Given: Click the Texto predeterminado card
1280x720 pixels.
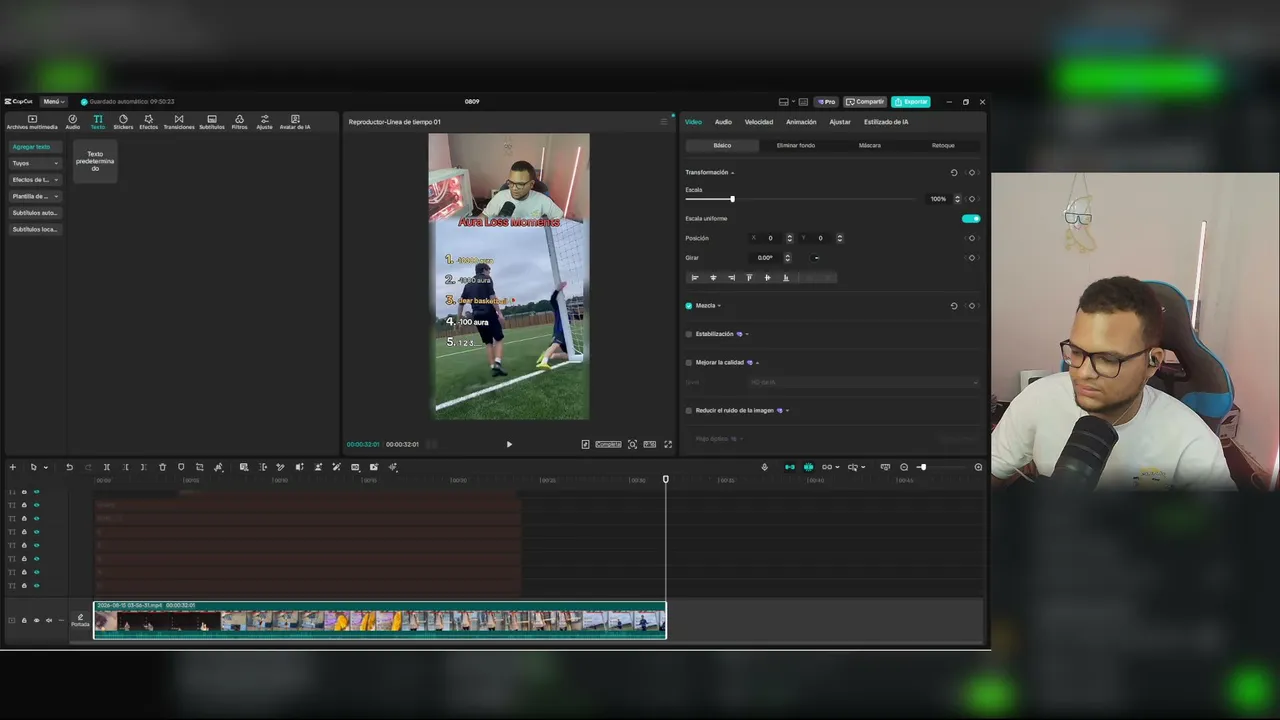Looking at the screenshot, I should (95, 161).
